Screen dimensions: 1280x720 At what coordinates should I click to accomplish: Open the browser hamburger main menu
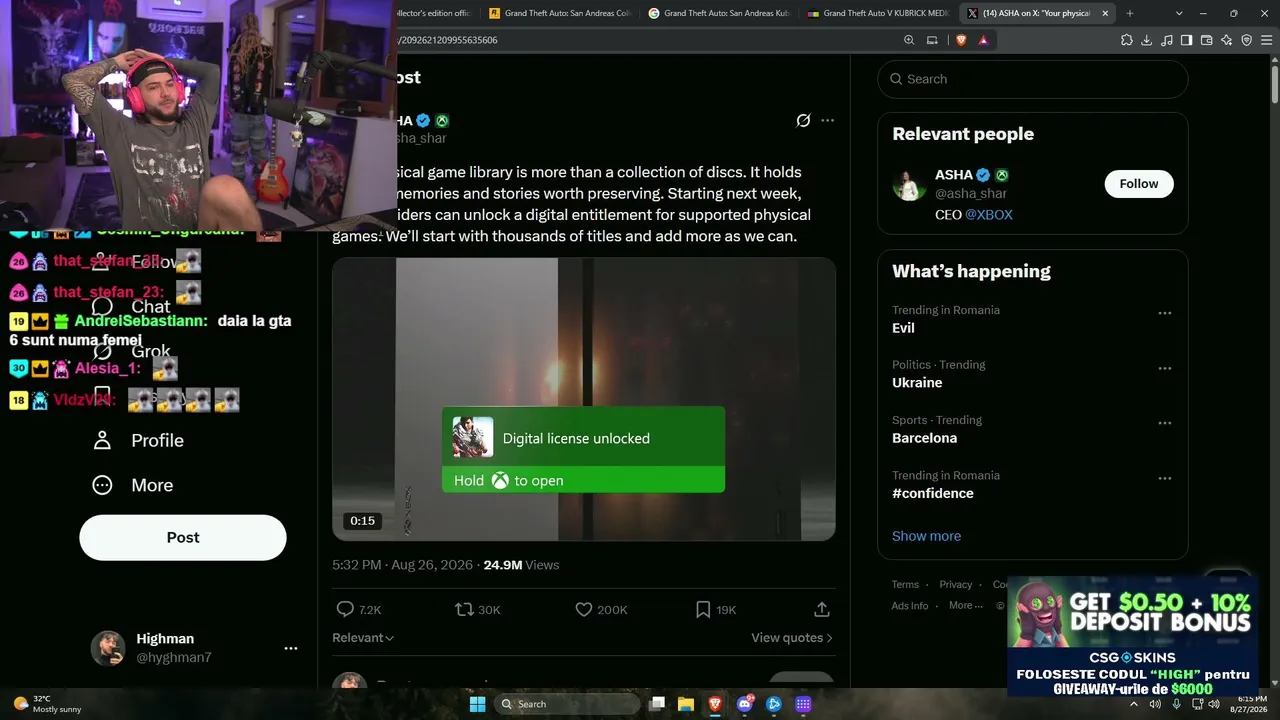click(x=1267, y=40)
